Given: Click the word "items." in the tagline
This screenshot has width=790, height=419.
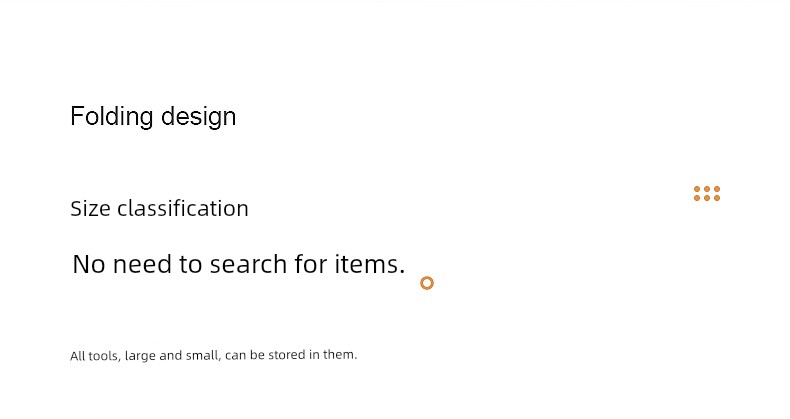Looking at the screenshot, I should (370, 264).
